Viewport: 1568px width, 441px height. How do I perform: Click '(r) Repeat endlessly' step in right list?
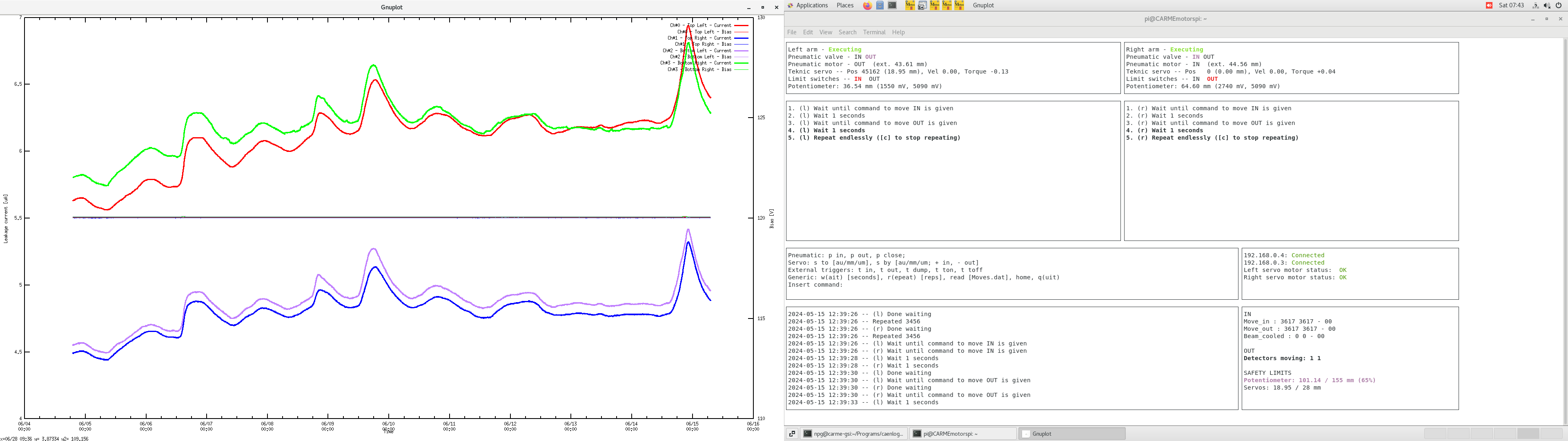[x=1212, y=138]
